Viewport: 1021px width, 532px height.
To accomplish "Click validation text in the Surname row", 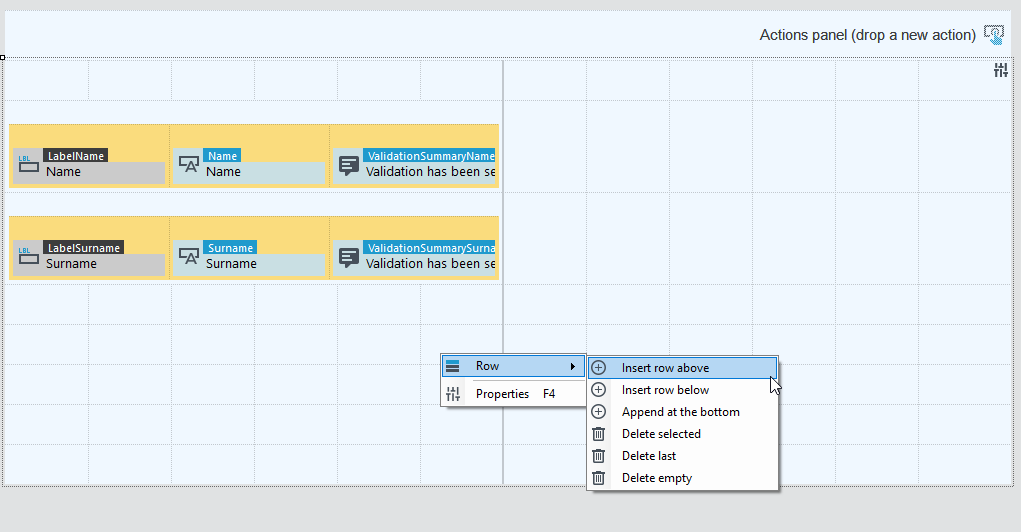I will [430, 264].
